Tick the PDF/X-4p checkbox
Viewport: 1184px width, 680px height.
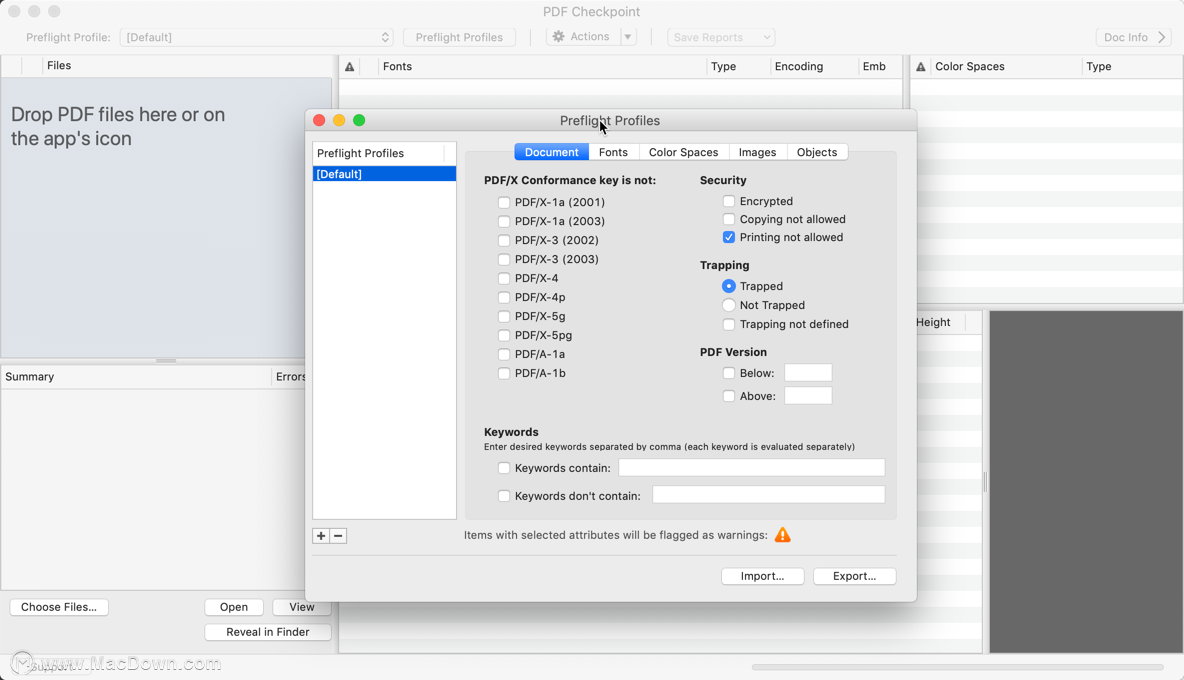click(504, 297)
